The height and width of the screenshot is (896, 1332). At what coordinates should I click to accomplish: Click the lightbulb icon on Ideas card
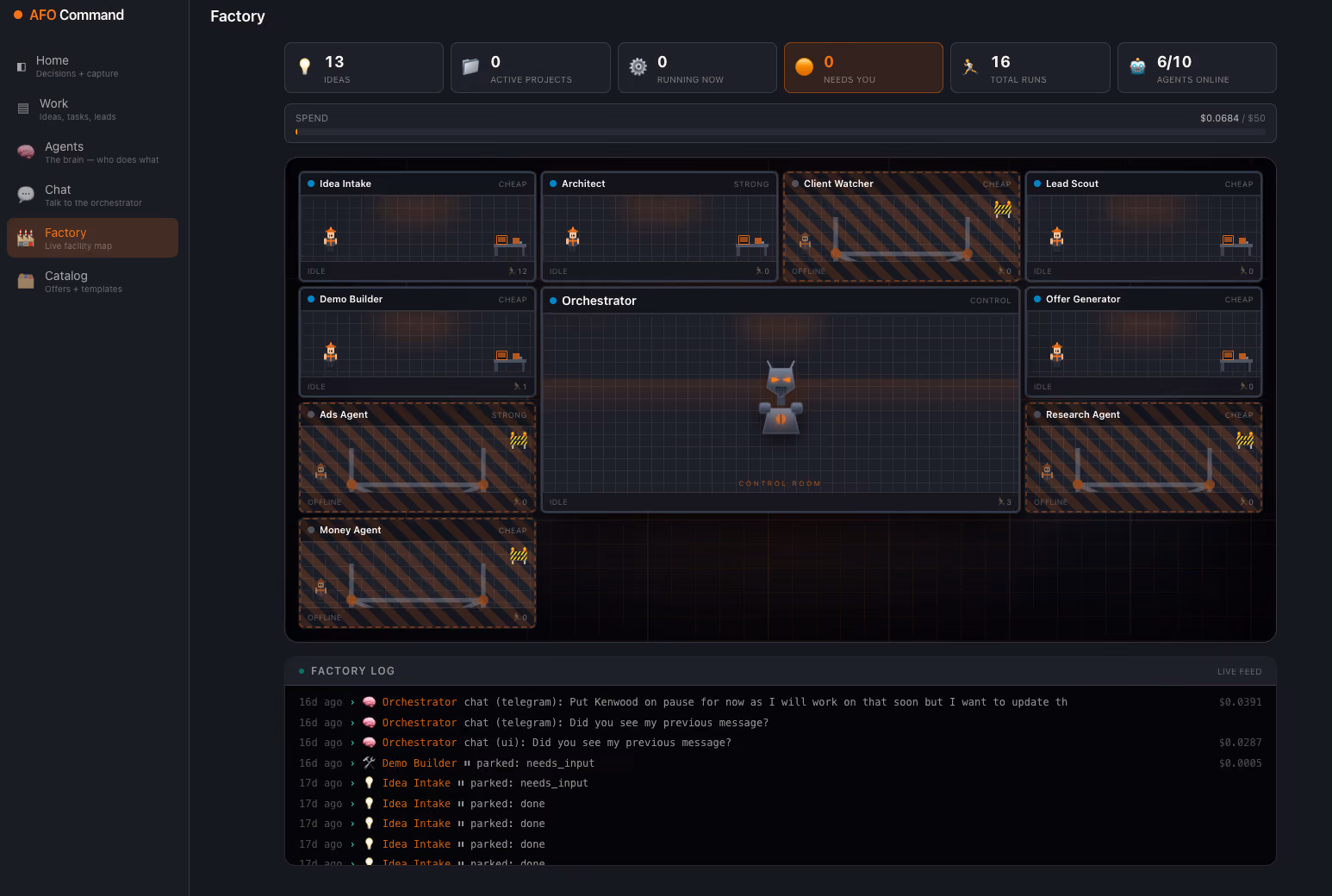[x=304, y=66]
